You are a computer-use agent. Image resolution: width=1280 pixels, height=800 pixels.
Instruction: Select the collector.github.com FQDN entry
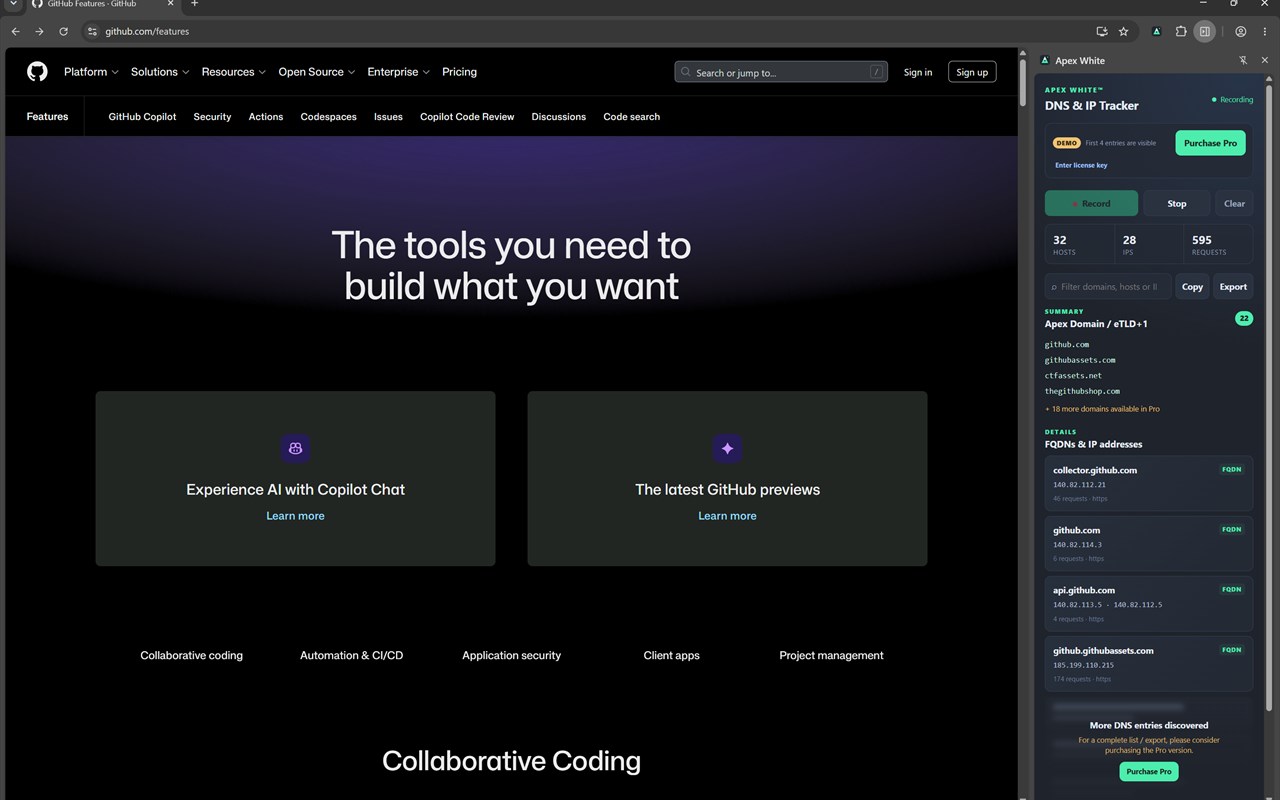[x=1149, y=483]
